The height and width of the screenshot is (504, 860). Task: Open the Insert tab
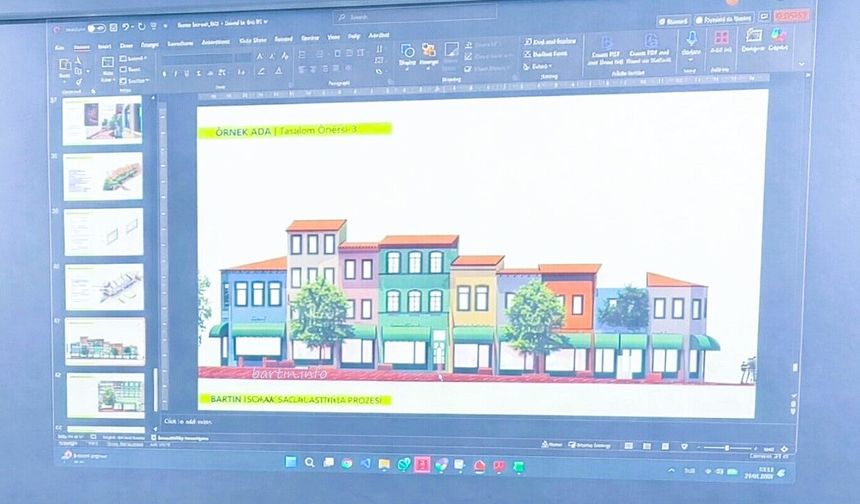click(x=104, y=47)
